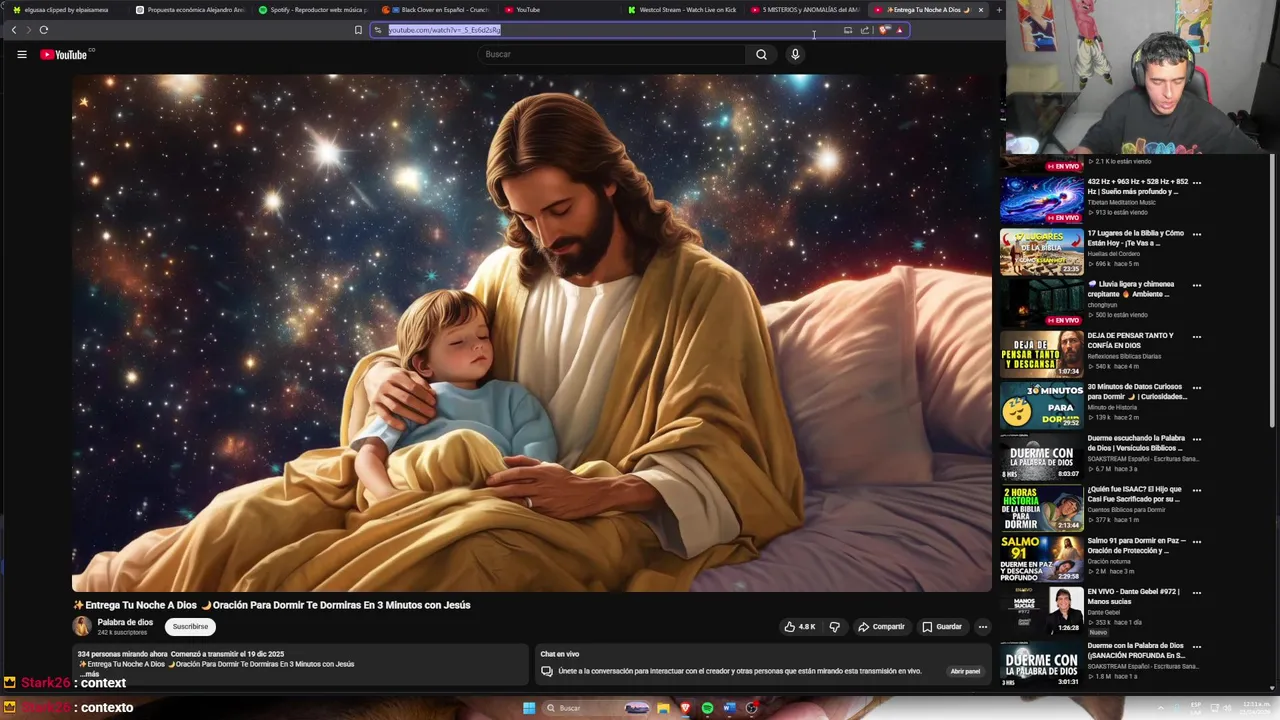
Task: Open options for 432 Hz video
Action: click(1197, 183)
